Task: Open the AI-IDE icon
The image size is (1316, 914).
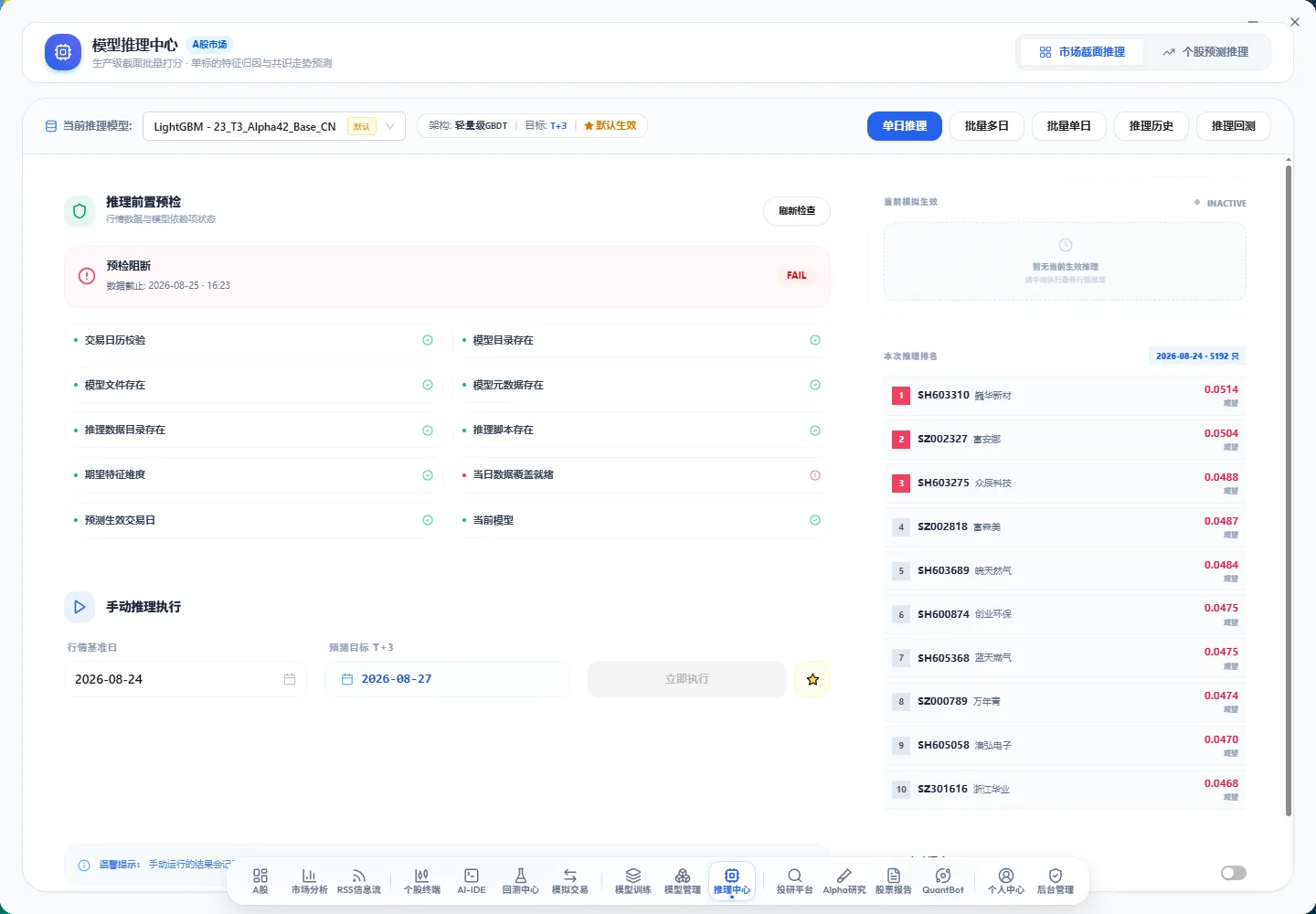Action: (472, 881)
